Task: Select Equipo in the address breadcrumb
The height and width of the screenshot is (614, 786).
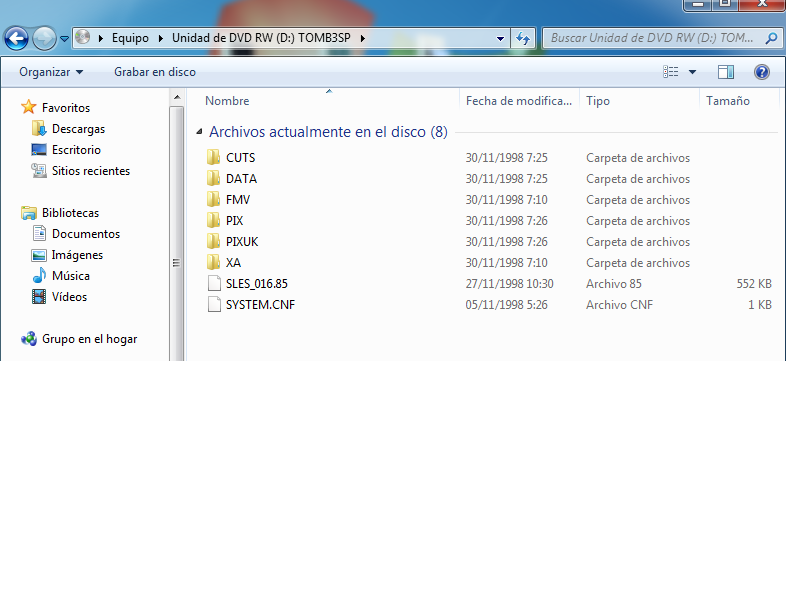Action: tap(130, 38)
